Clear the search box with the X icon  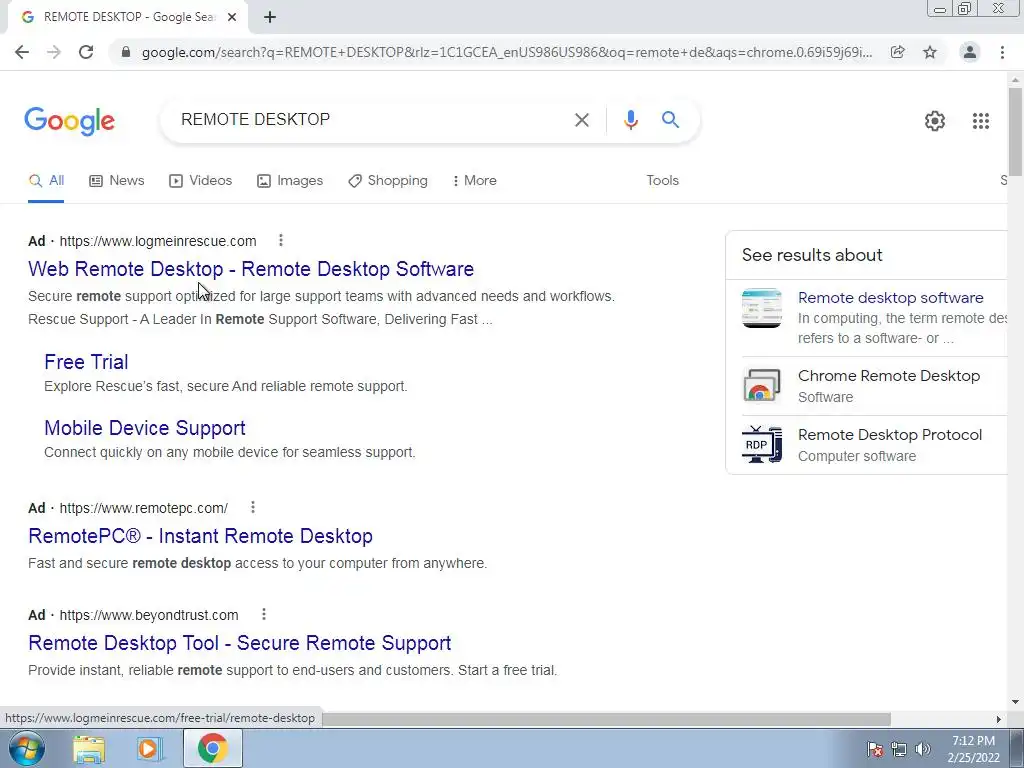coord(581,120)
